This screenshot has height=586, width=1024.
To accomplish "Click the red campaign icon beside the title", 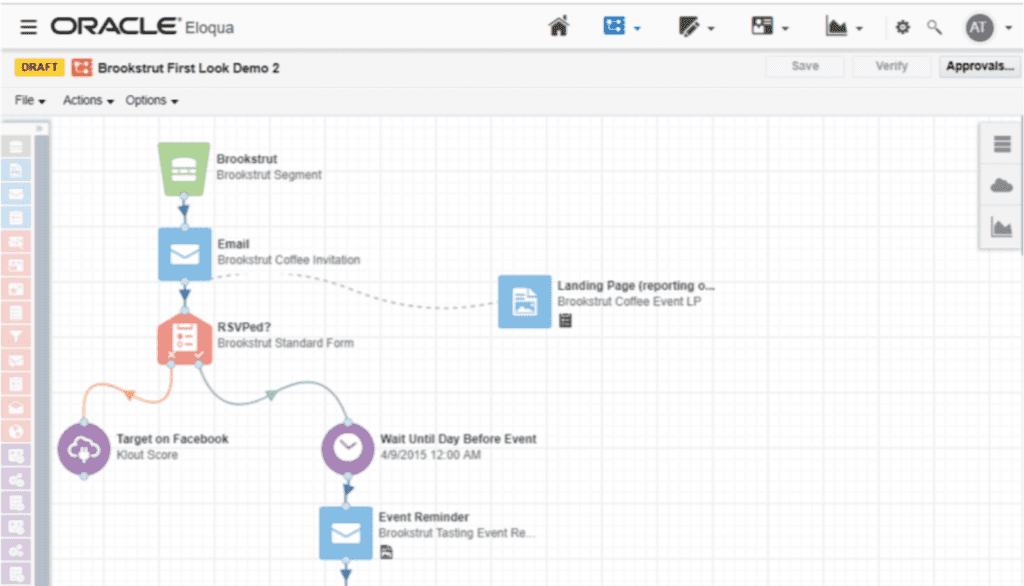I will (82, 67).
